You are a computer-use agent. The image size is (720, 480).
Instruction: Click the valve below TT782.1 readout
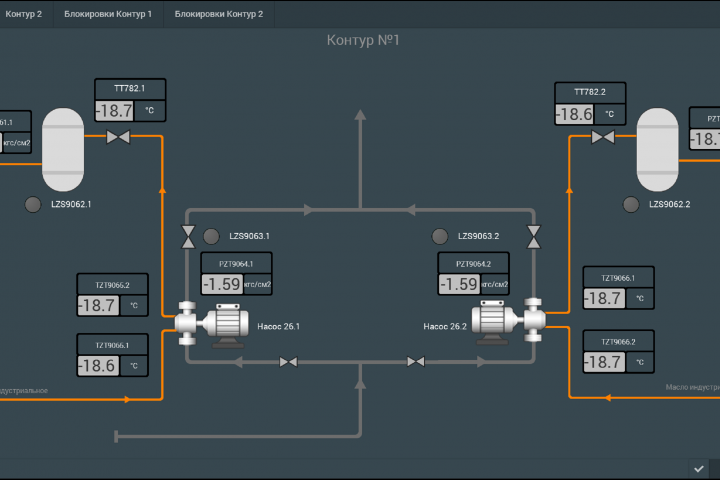118,137
